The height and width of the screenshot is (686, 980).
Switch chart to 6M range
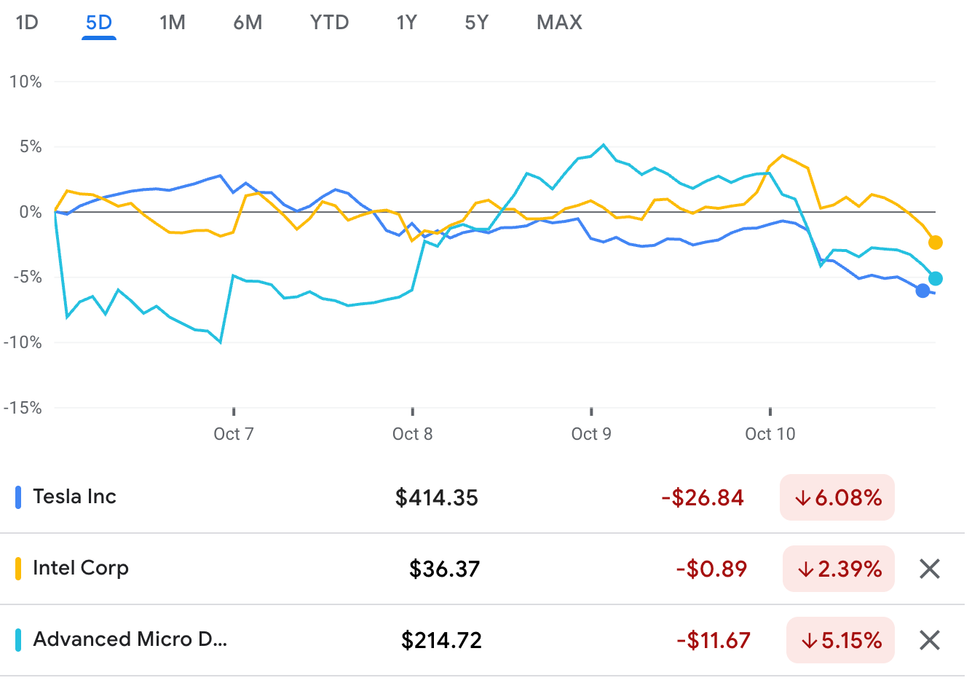(247, 22)
